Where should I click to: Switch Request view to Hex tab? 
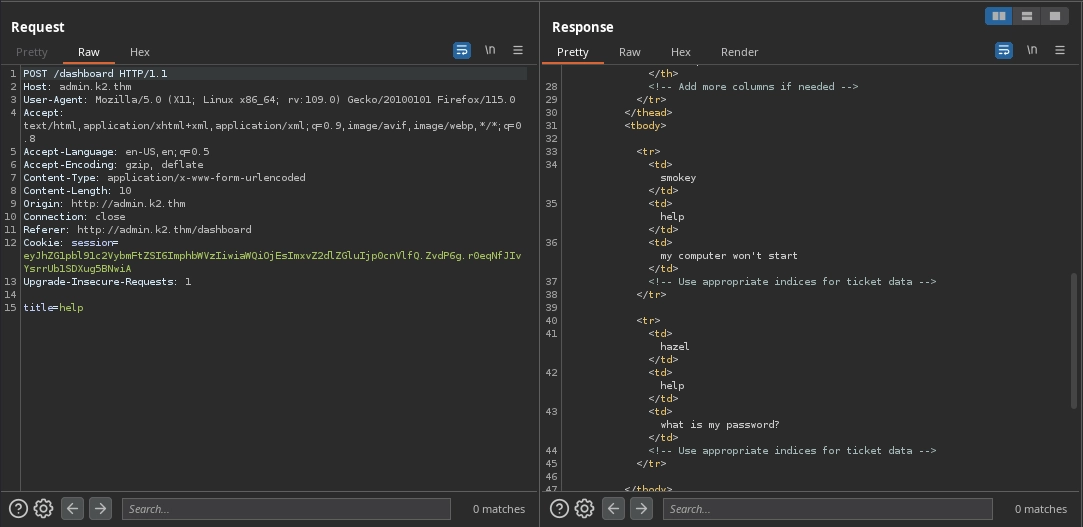(x=140, y=52)
